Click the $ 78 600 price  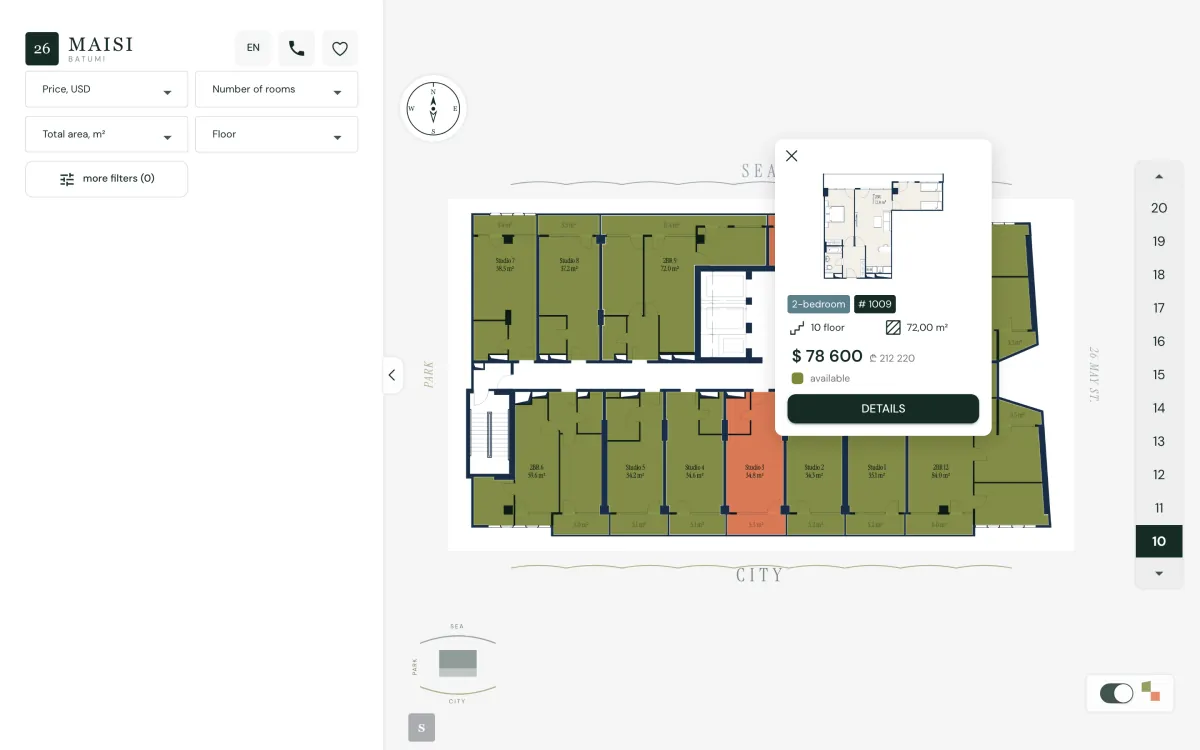click(x=827, y=356)
